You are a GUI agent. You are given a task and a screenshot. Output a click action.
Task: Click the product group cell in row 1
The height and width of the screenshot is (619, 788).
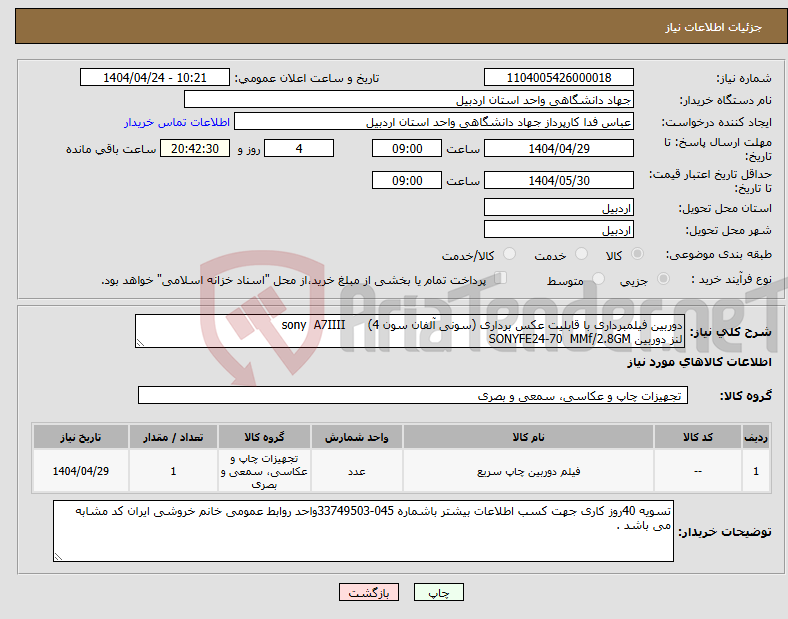pyautogui.click(x=264, y=471)
